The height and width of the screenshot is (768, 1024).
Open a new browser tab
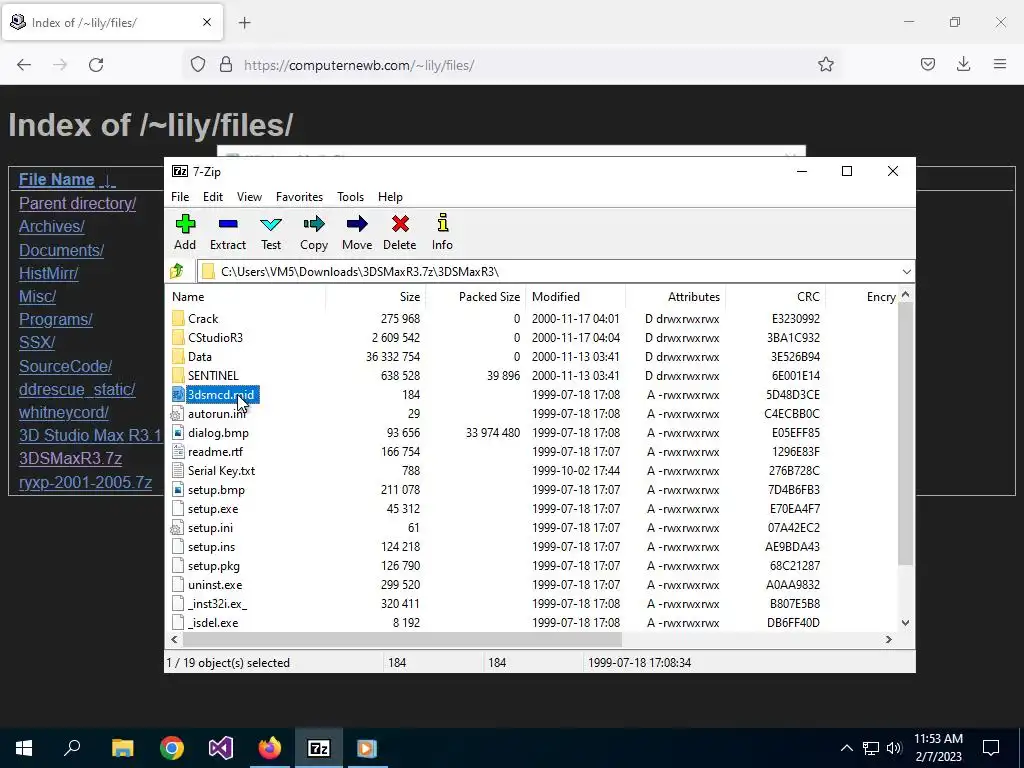[x=244, y=23]
